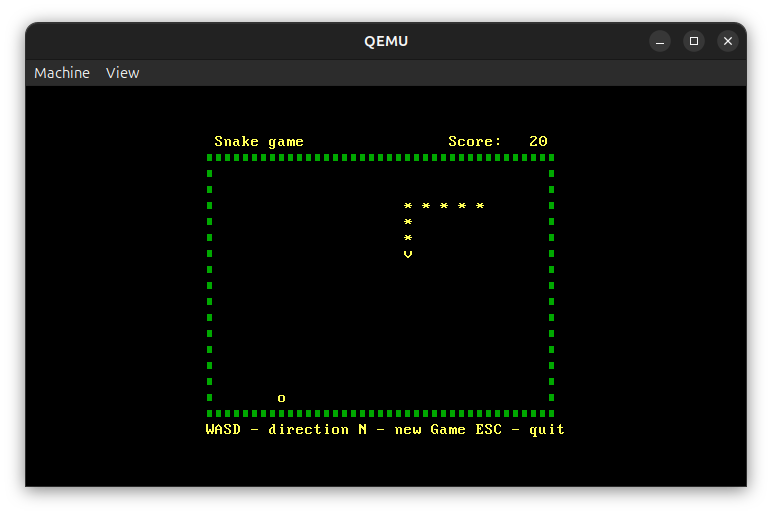Click the 'WASD - direction' instruction text
772x515 pixels.
(277, 429)
